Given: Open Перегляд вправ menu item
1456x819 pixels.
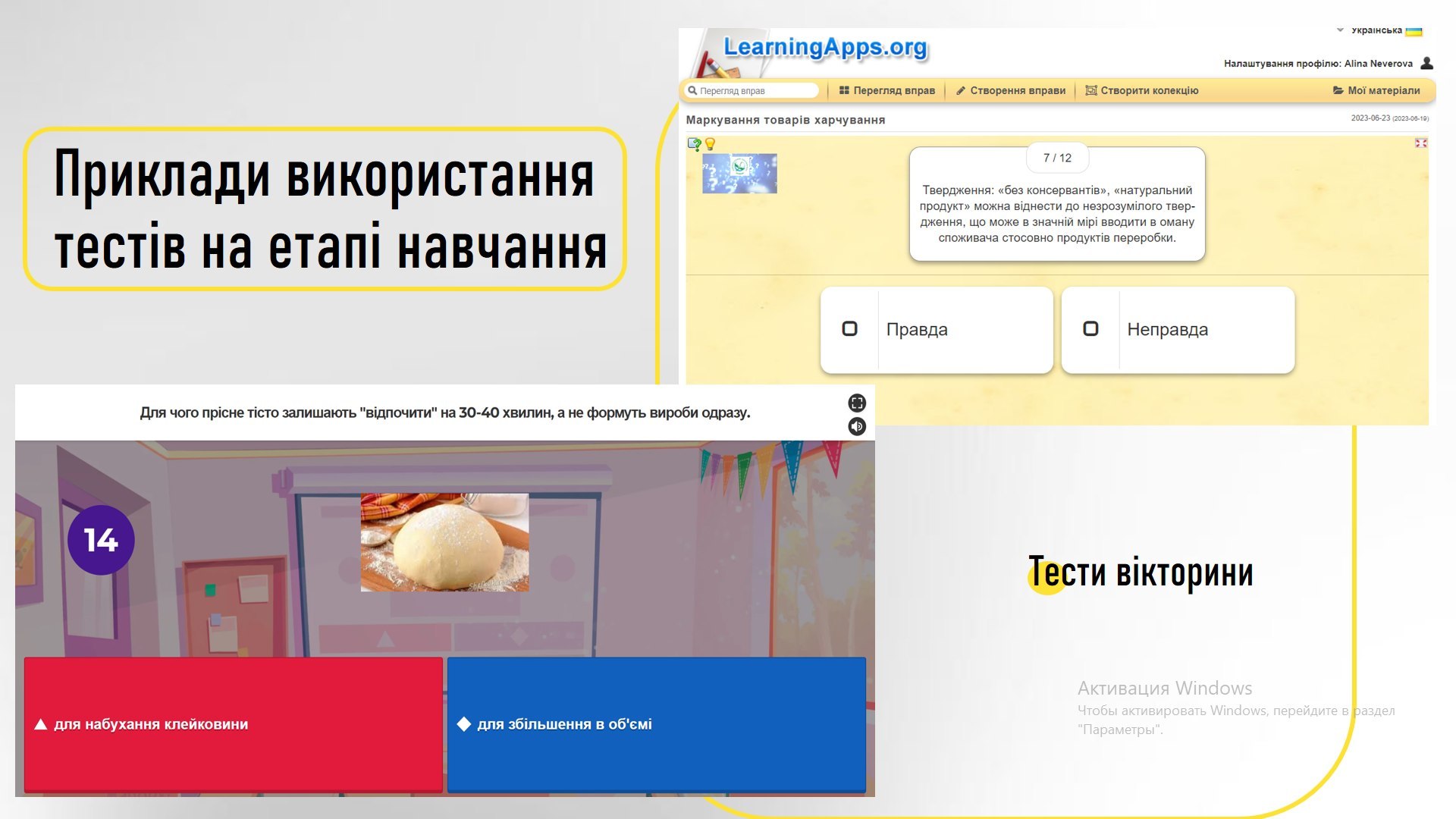Looking at the screenshot, I should click(x=887, y=90).
